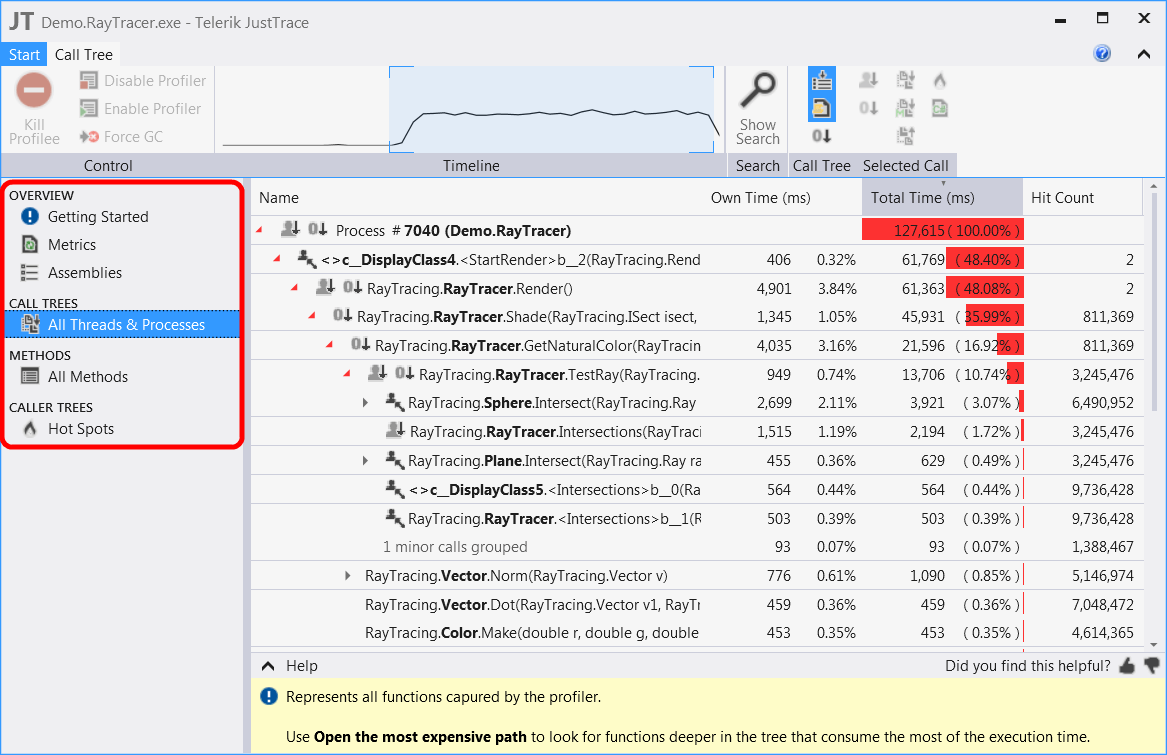The image size is (1167, 755).
Task: Toggle the black 0↓ icon in the Call Tree group
Action: 822,136
